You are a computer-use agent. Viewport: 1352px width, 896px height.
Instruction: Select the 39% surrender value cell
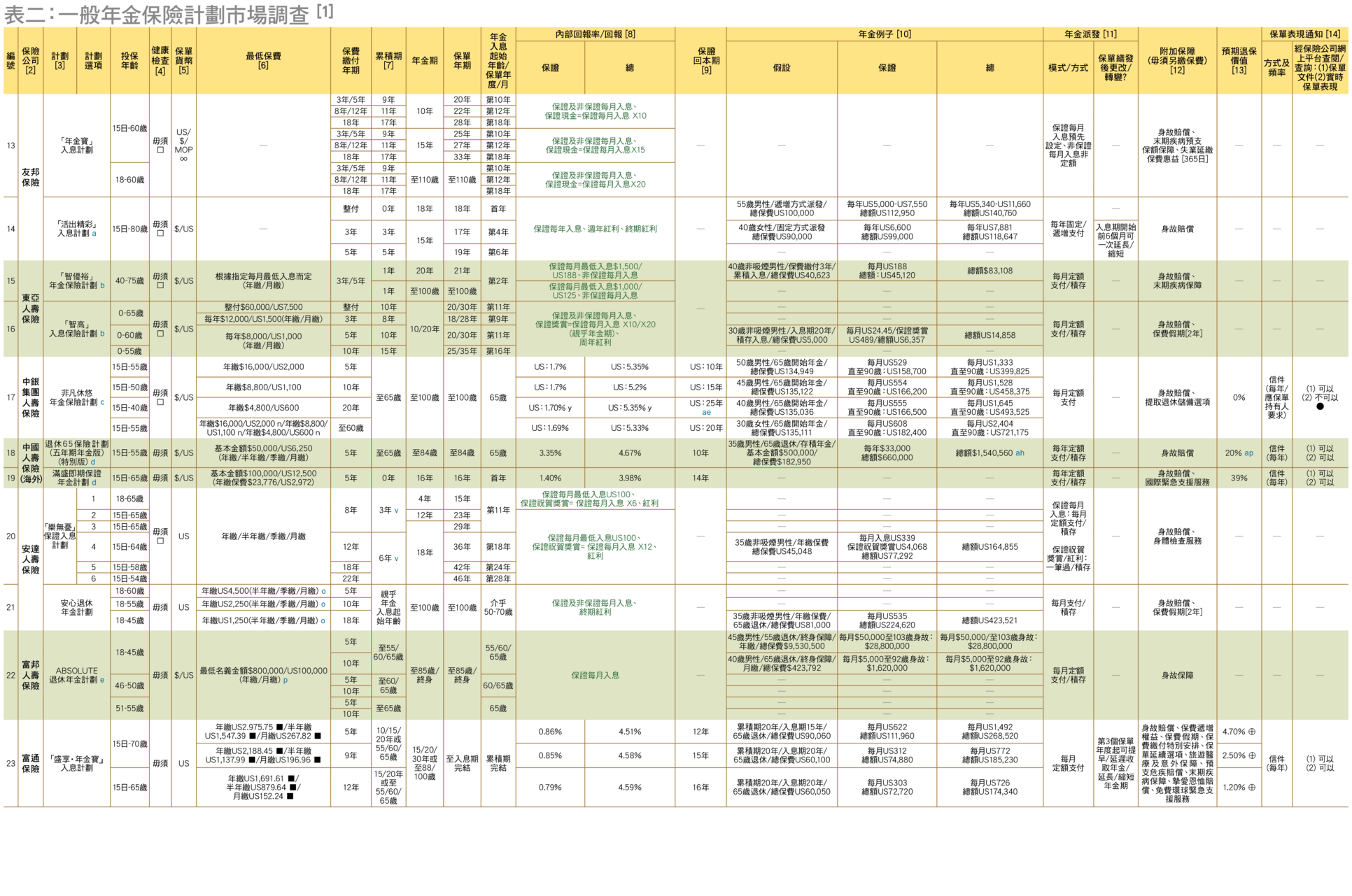pos(1239,478)
